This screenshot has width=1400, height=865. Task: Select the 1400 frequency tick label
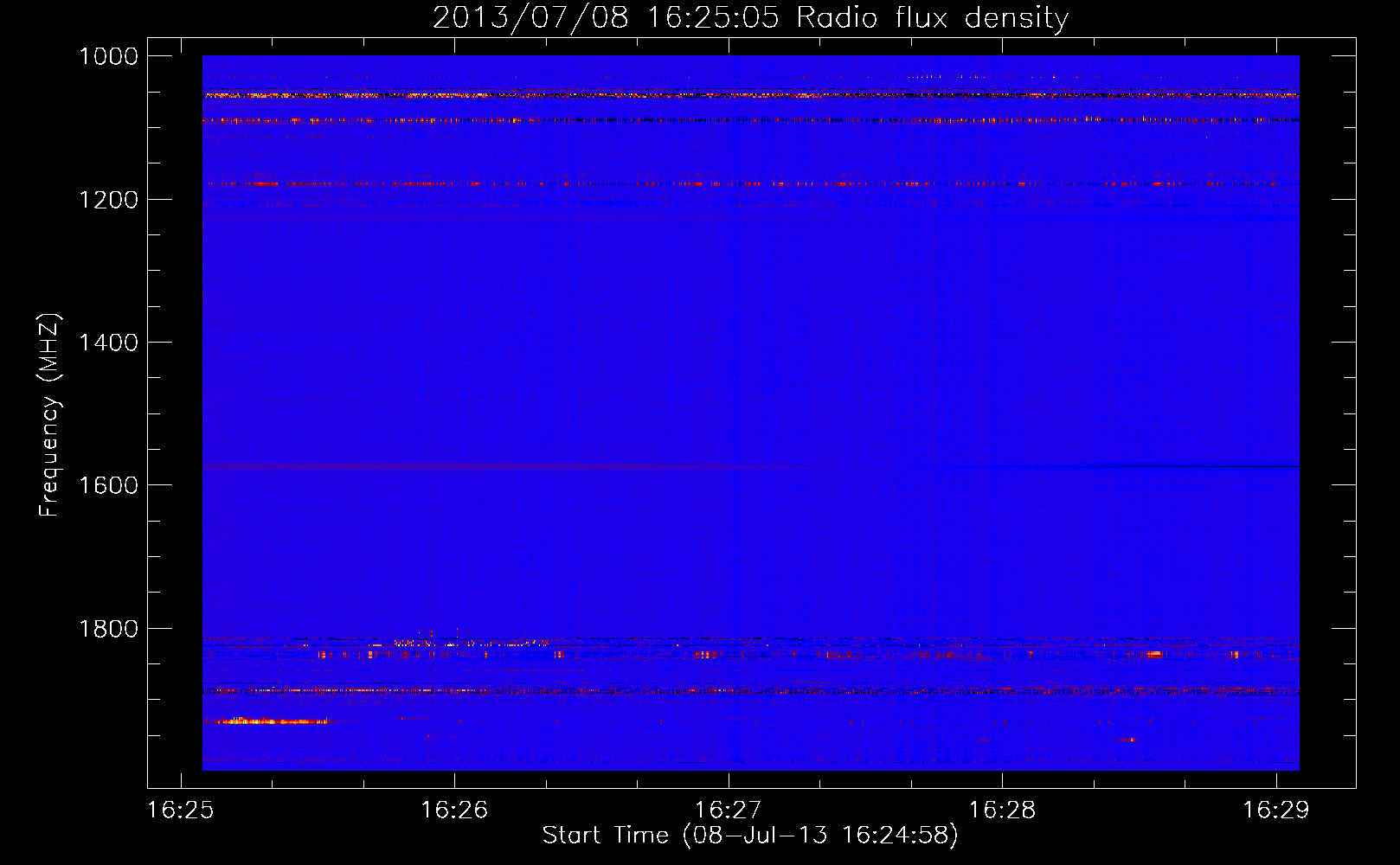[x=108, y=343]
